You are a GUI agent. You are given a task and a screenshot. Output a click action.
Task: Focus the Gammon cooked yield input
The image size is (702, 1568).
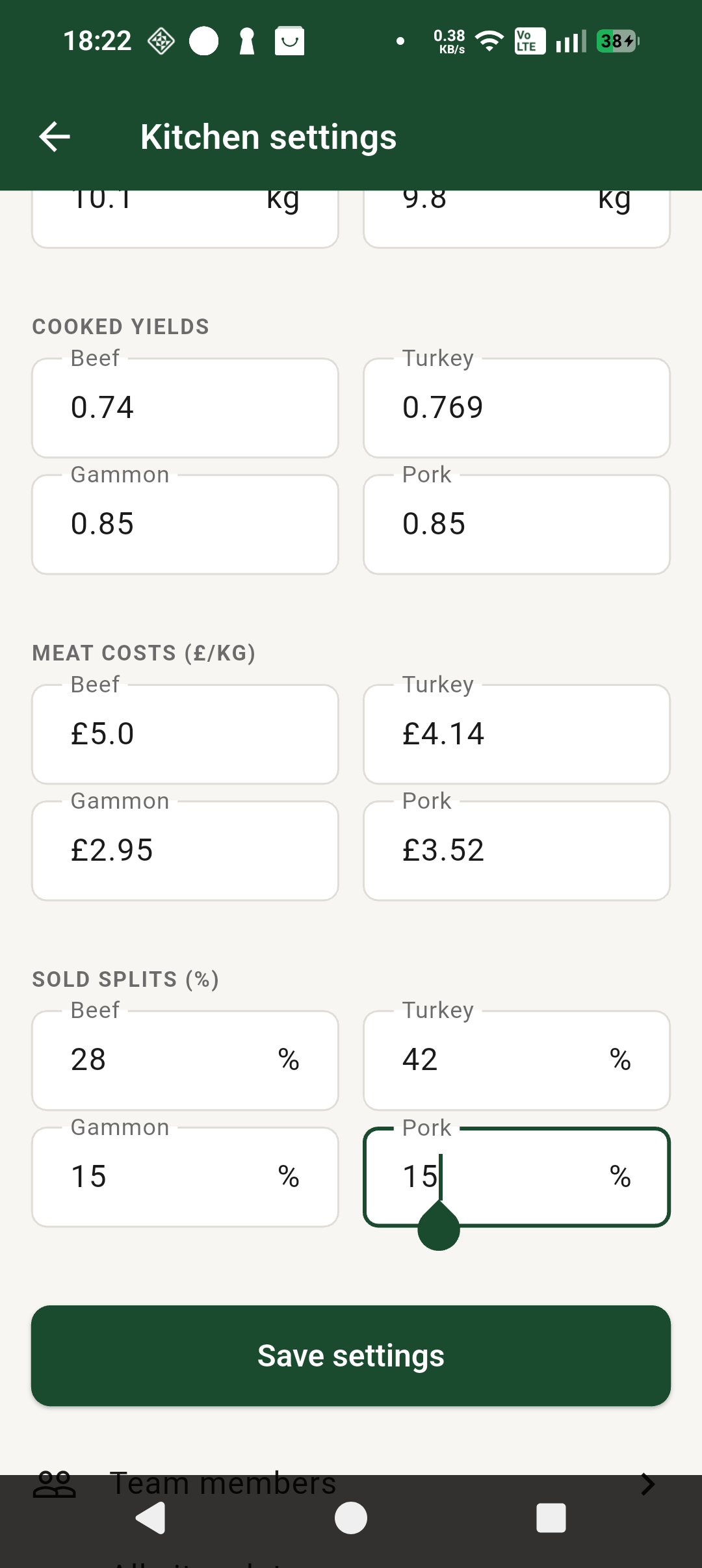(185, 524)
